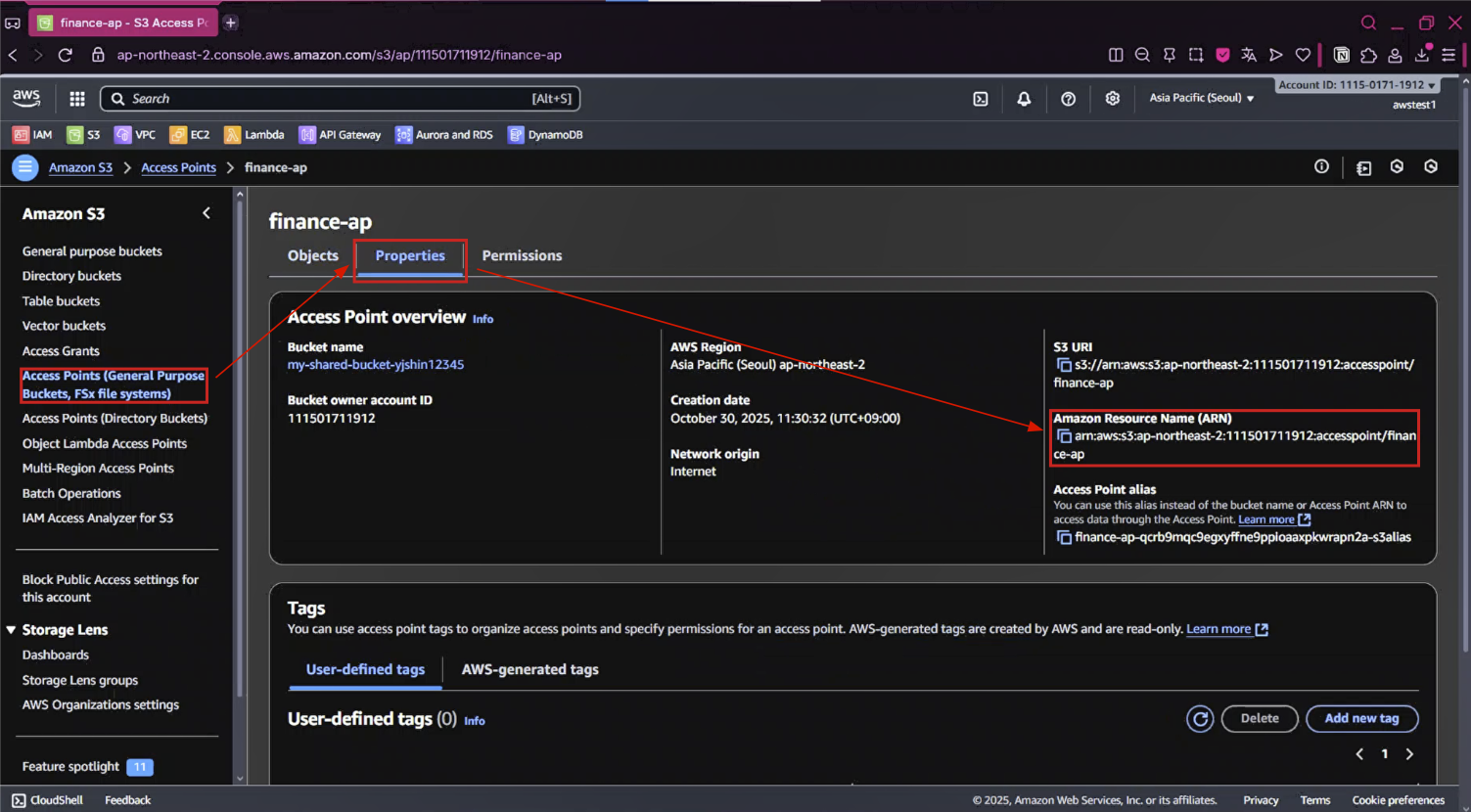Open Access Grants in sidebar
The width and height of the screenshot is (1471, 812).
(x=61, y=351)
